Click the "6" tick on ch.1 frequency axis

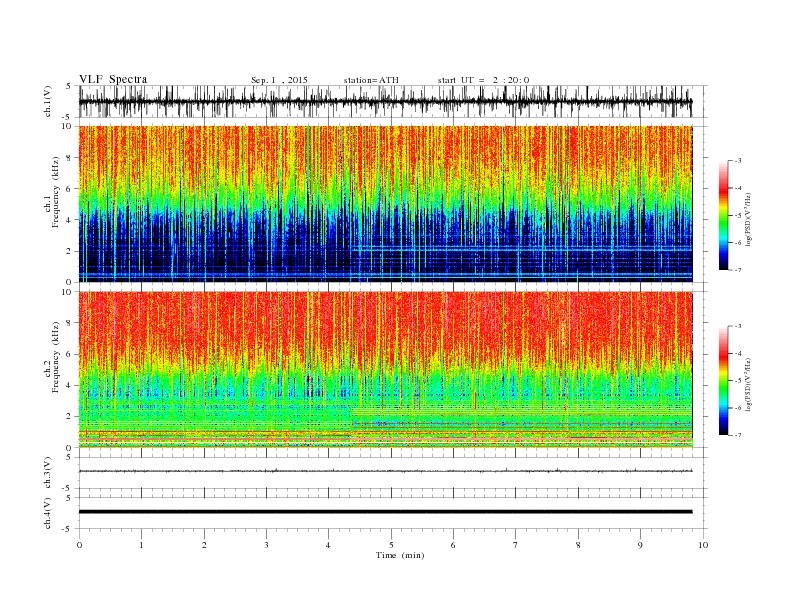coord(70,189)
